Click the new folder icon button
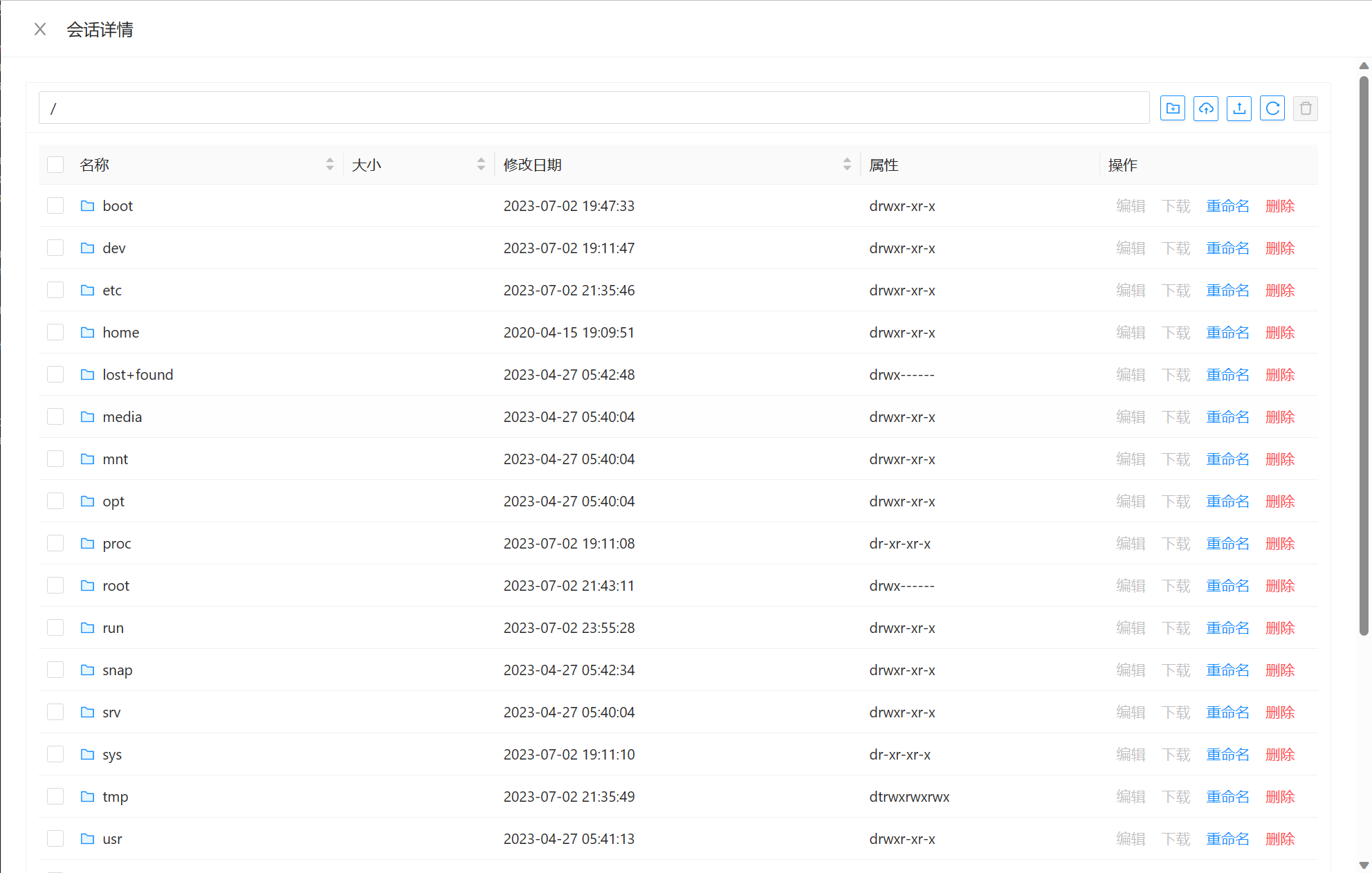 point(1172,109)
